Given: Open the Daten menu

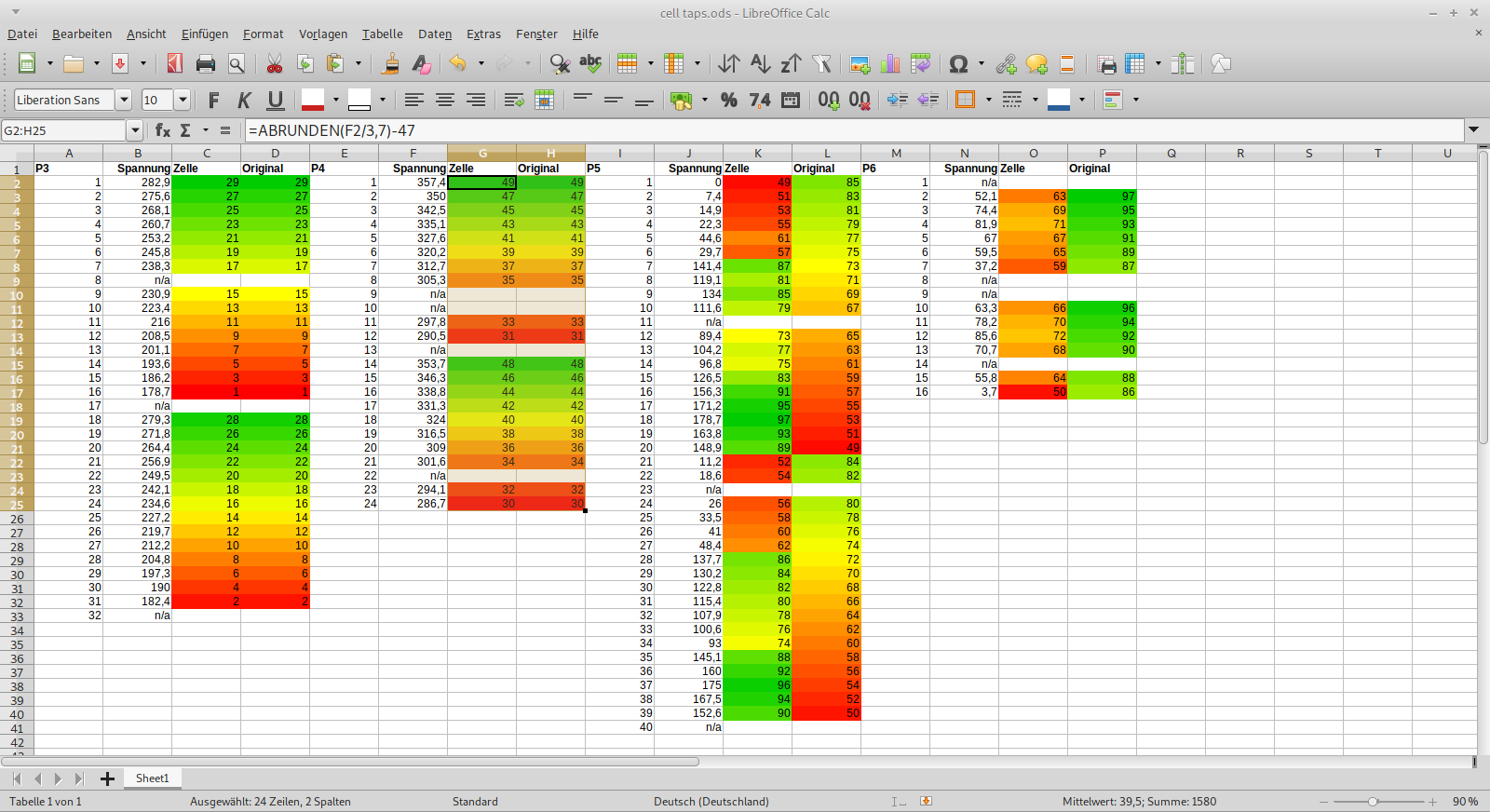Looking at the screenshot, I should click(434, 34).
